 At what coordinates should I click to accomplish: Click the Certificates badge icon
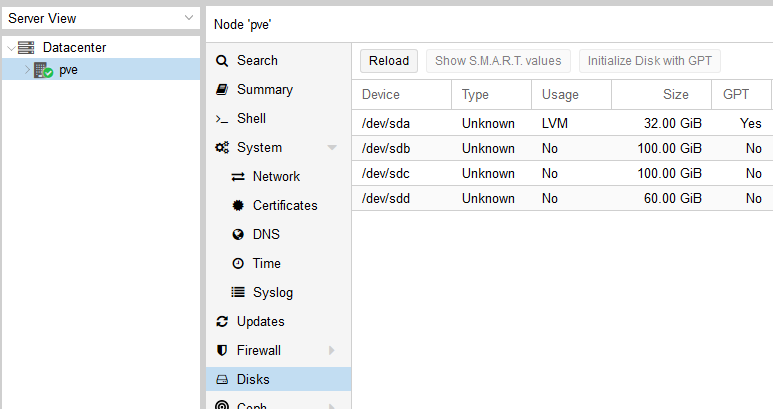click(x=238, y=205)
